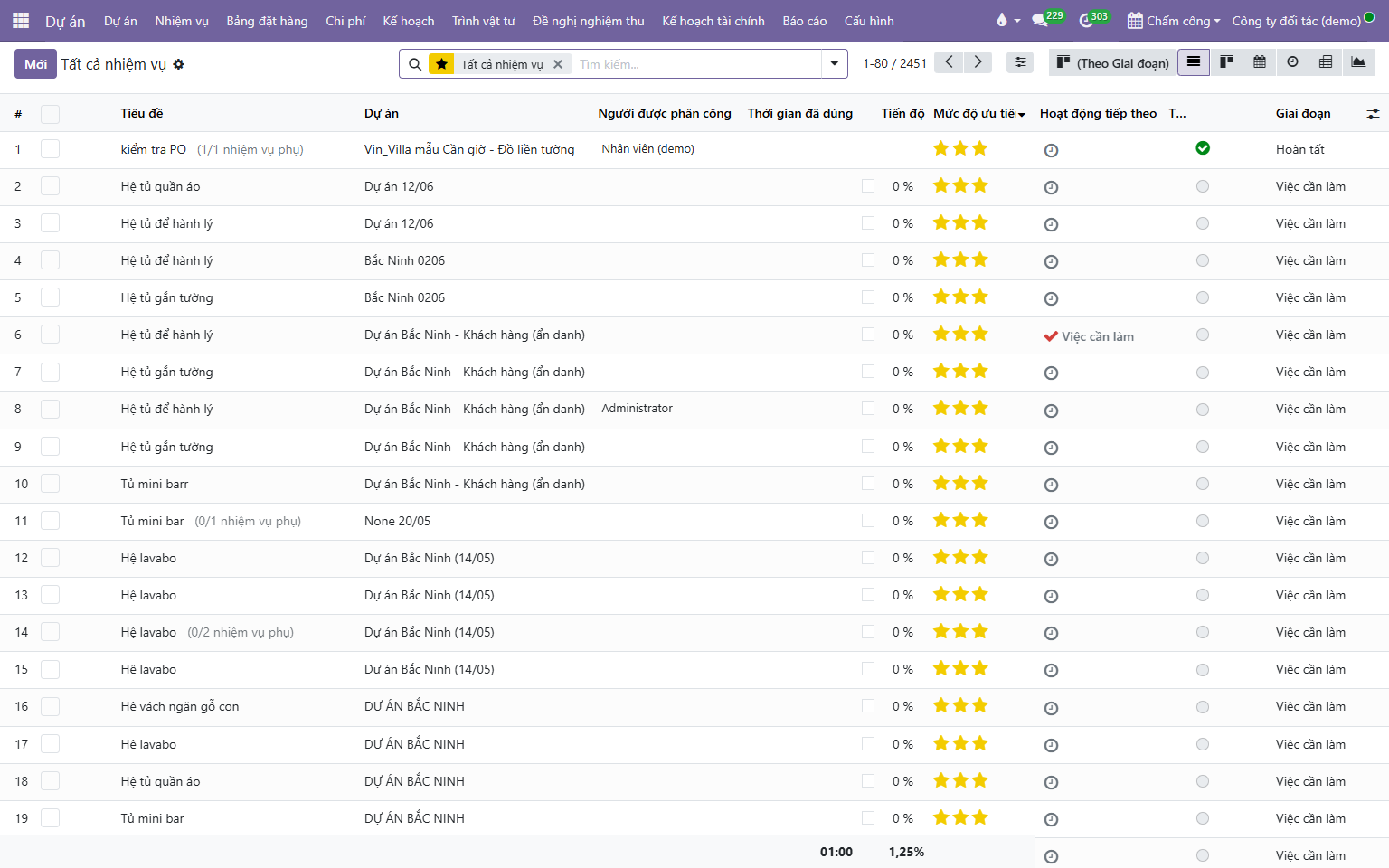The height and width of the screenshot is (868, 1389).
Task: Open task kiểm tra PO
Action: coord(154,149)
